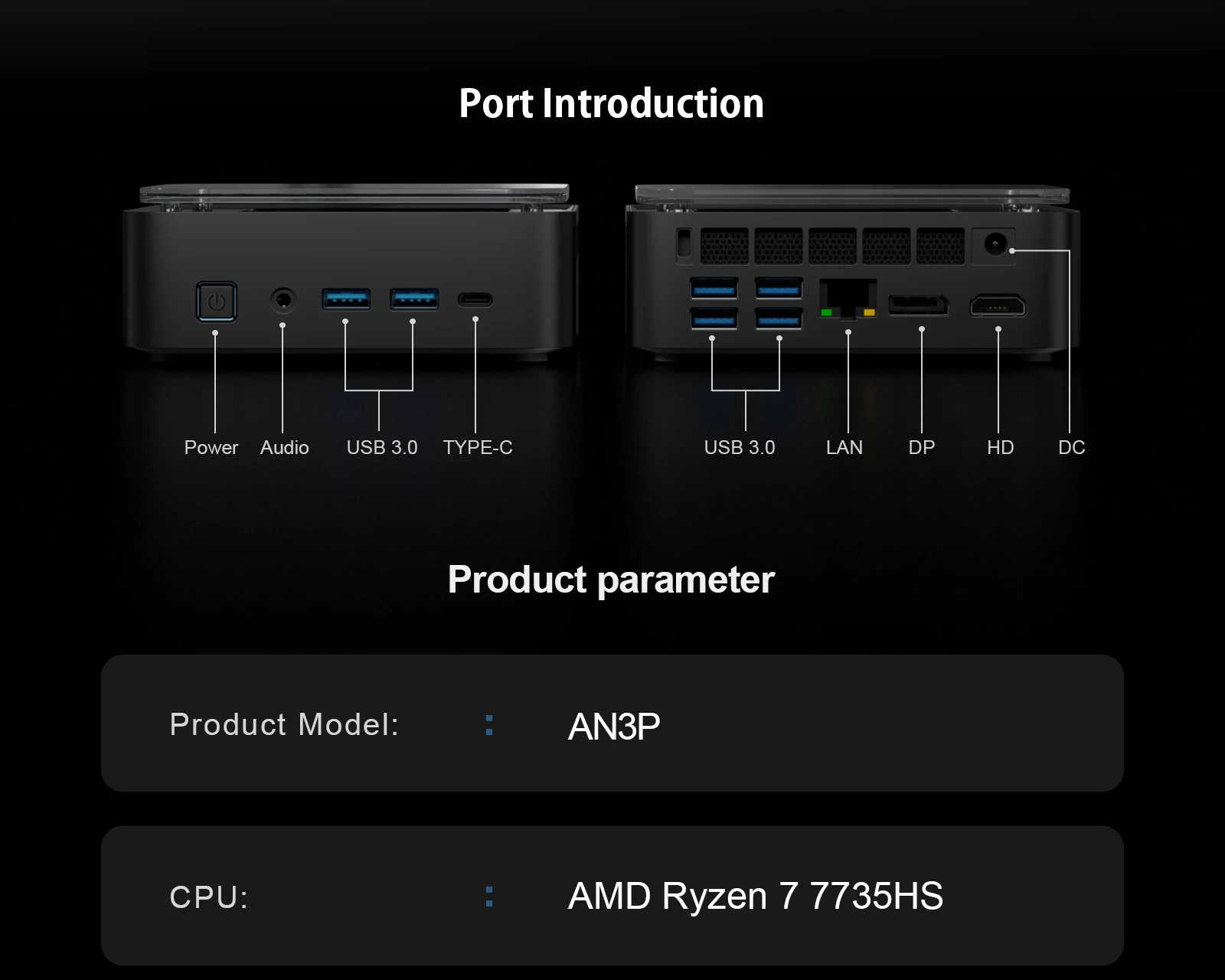Click the LAN label under rear panel
Viewport: 1225px width, 980px height.
pos(844,447)
